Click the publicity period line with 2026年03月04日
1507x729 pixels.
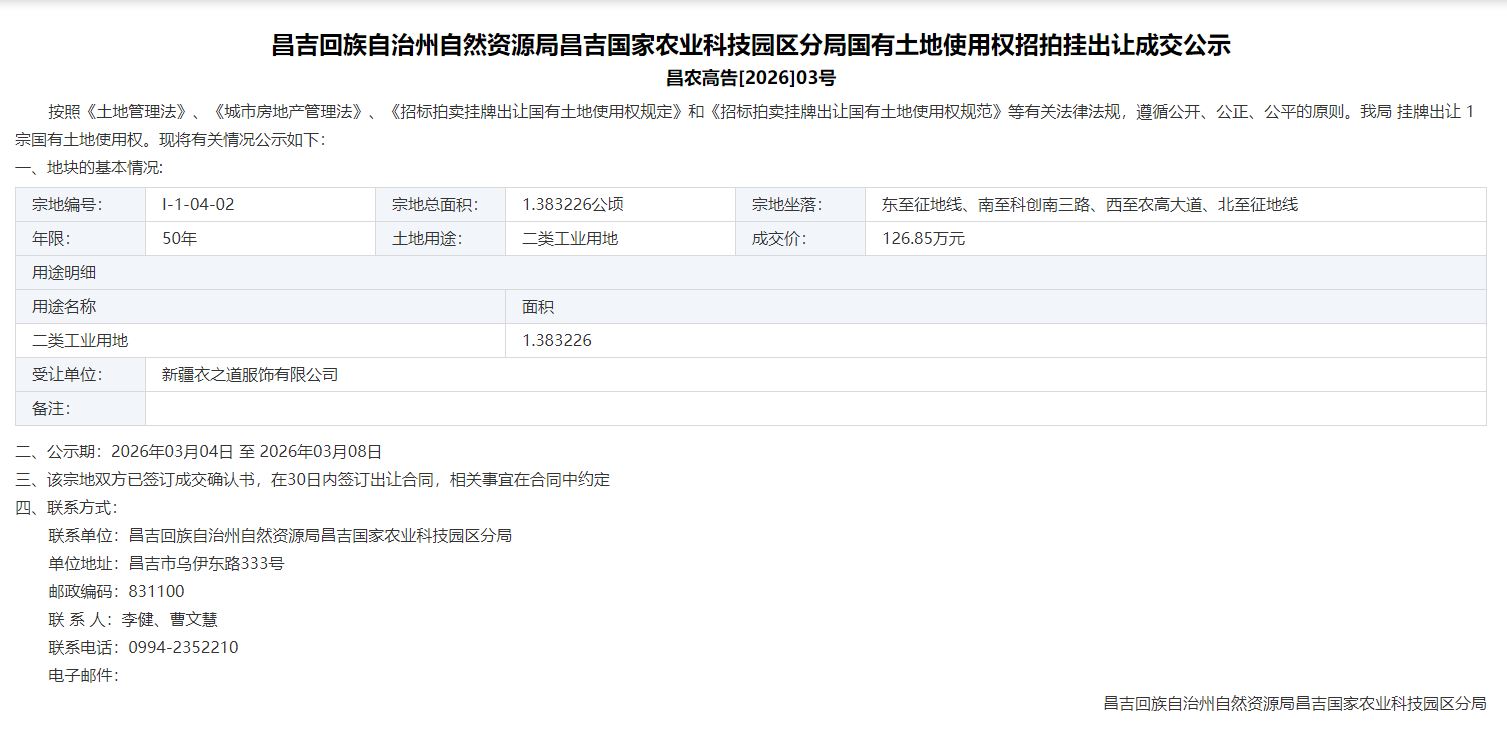(199, 452)
